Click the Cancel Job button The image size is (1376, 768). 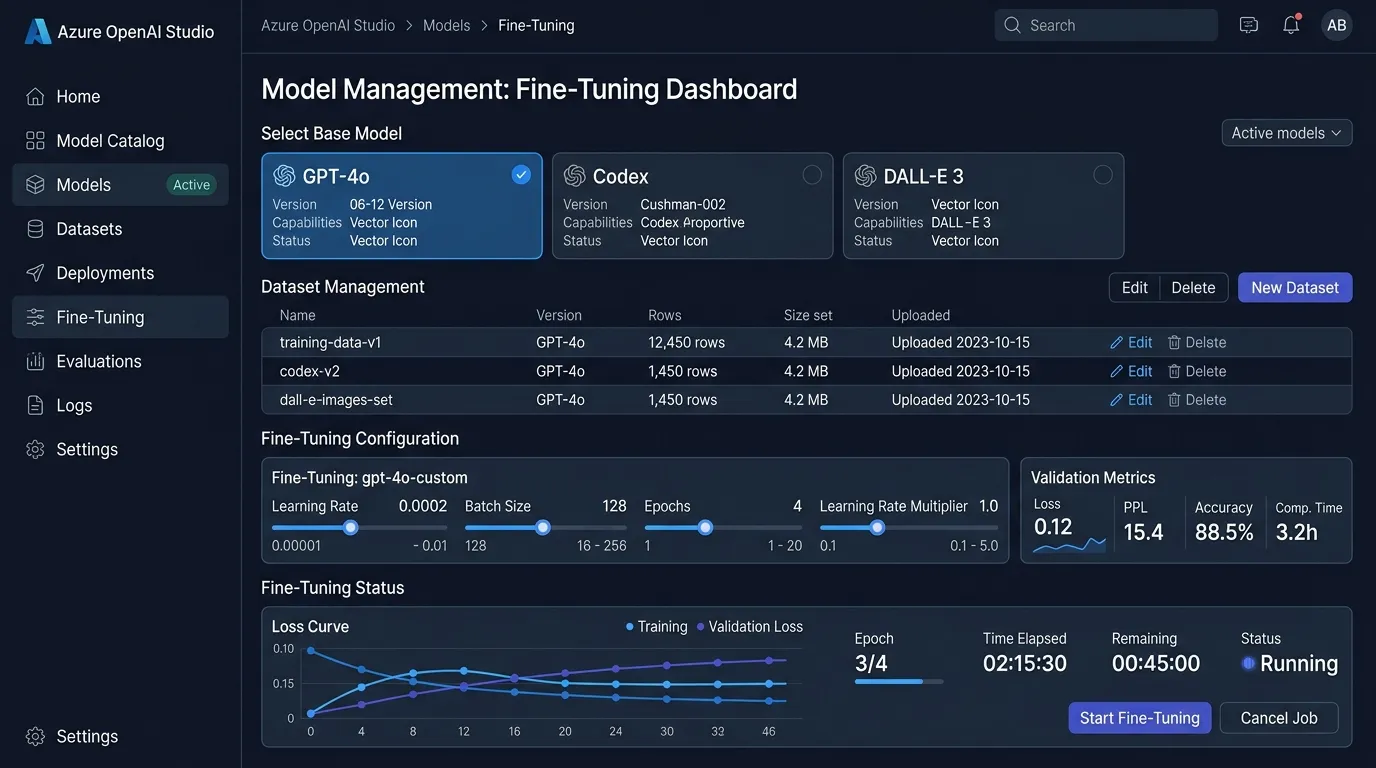click(x=1279, y=718)
